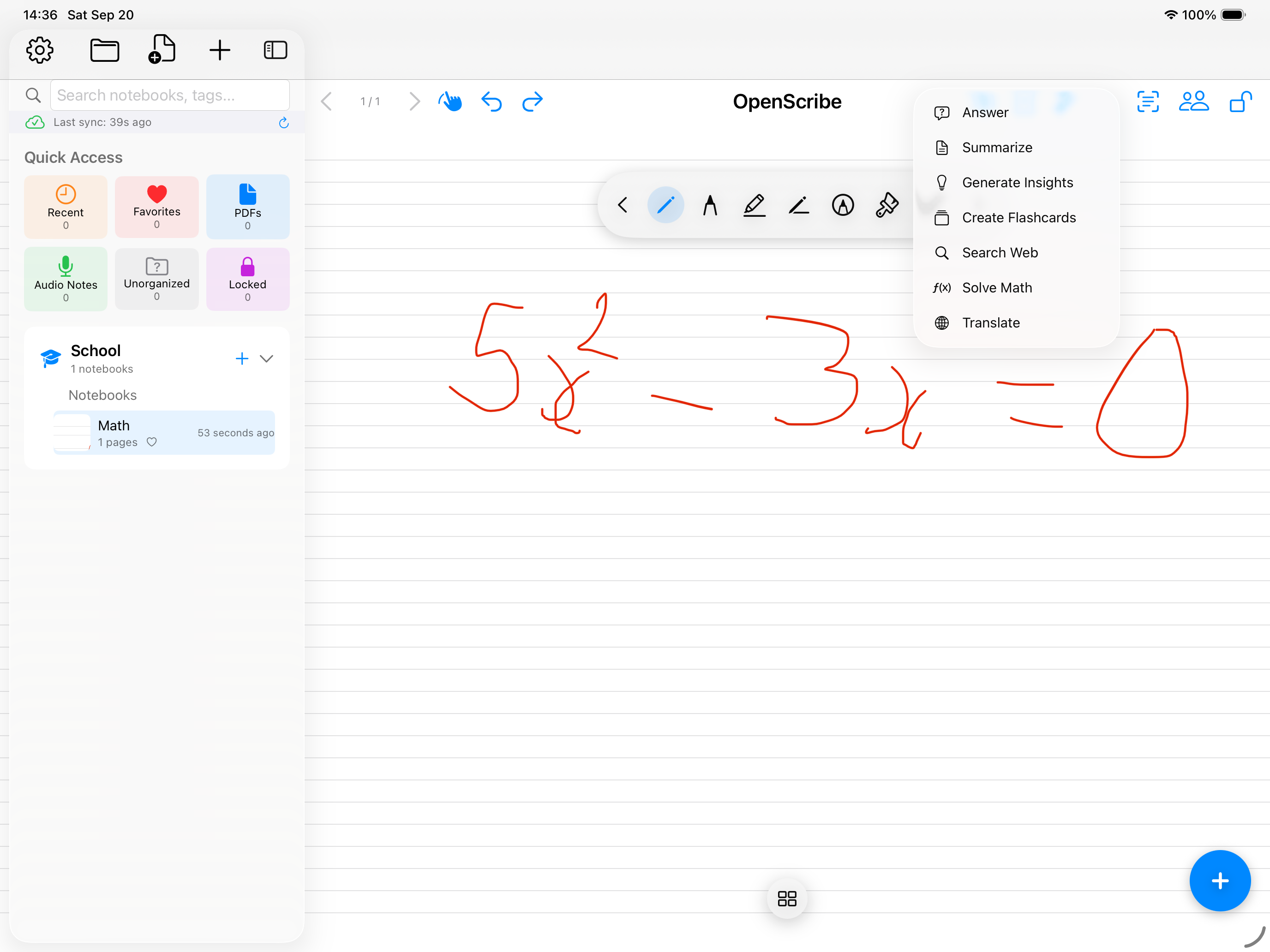Collapse the pen toolbar with its chevron
Image resolution: width=1270 pixels, height=952 pixels.
point(623,205)
